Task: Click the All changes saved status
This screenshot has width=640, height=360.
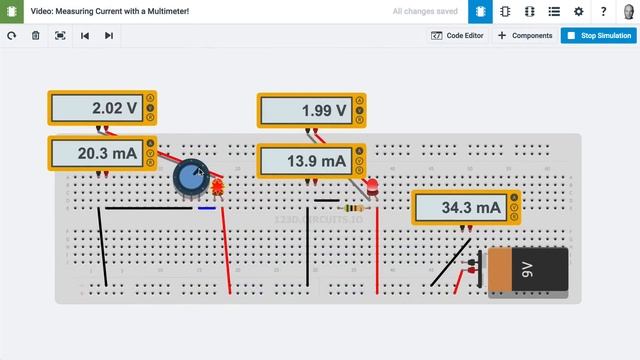Action: [x=425, y=11]
